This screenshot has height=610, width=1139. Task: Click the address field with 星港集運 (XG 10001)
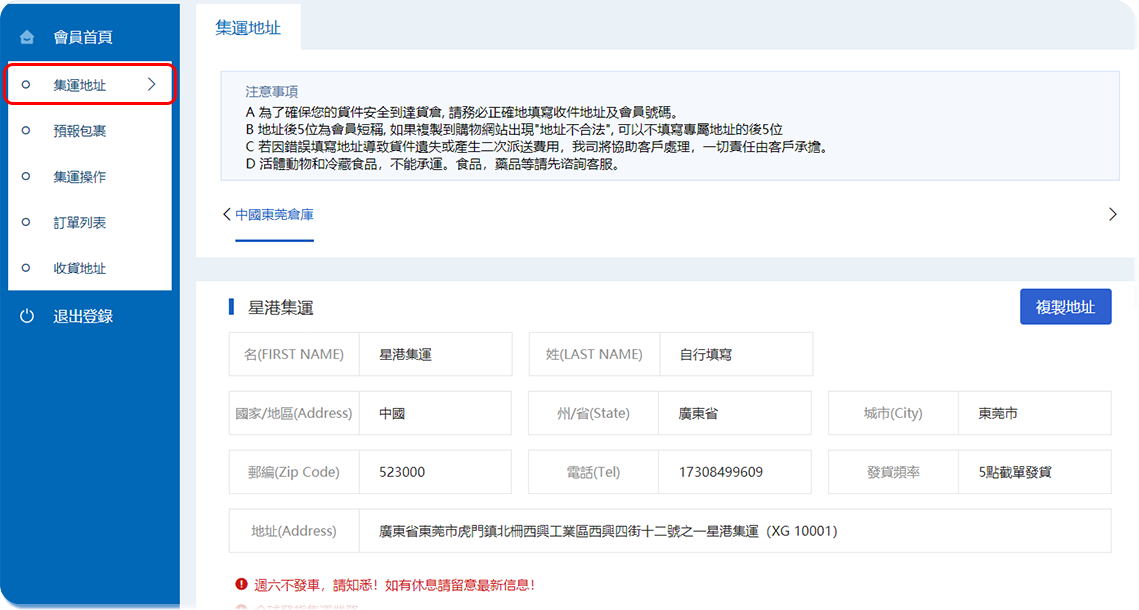tap(608, 531)
